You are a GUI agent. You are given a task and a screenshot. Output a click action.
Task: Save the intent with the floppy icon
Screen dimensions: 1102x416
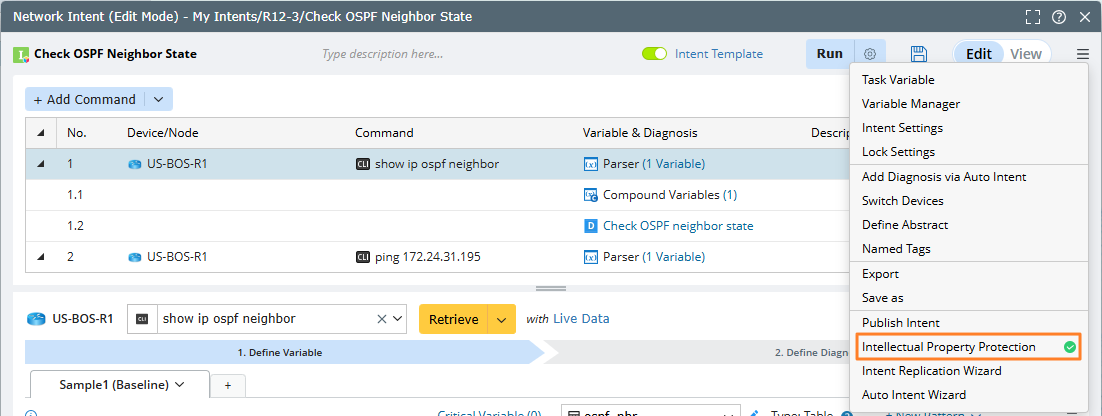tap(919, 54)
